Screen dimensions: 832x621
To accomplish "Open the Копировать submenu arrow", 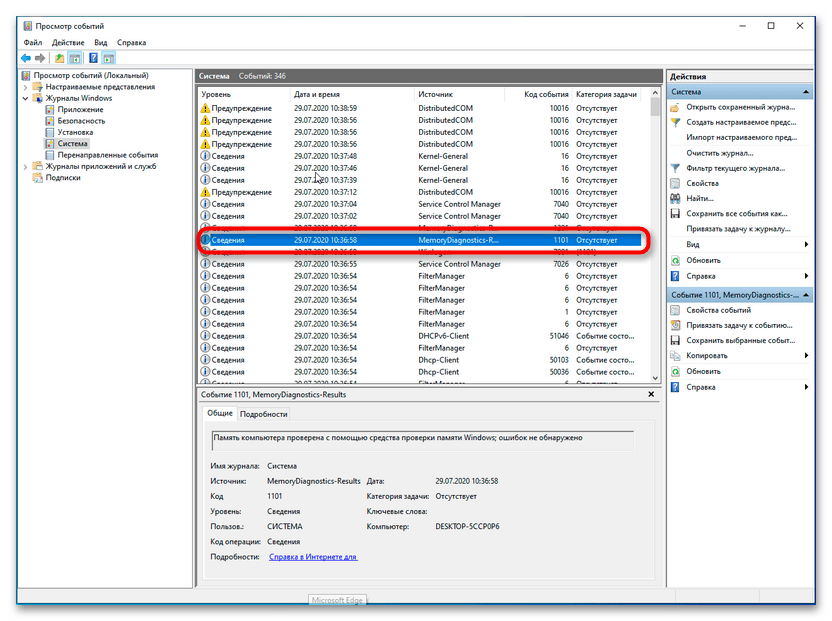I will tap(806, 355).
